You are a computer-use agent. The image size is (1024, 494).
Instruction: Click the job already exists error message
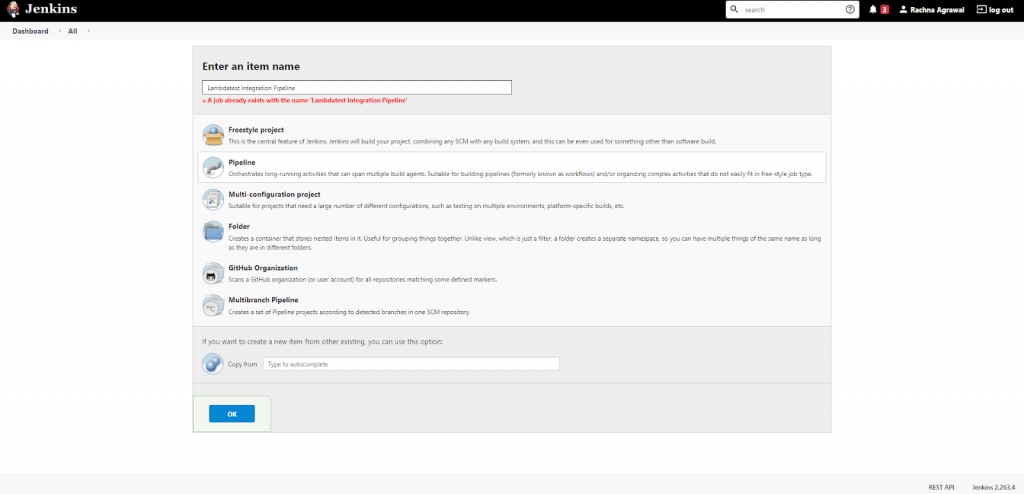pyautogui.click(x=305, y=101)
